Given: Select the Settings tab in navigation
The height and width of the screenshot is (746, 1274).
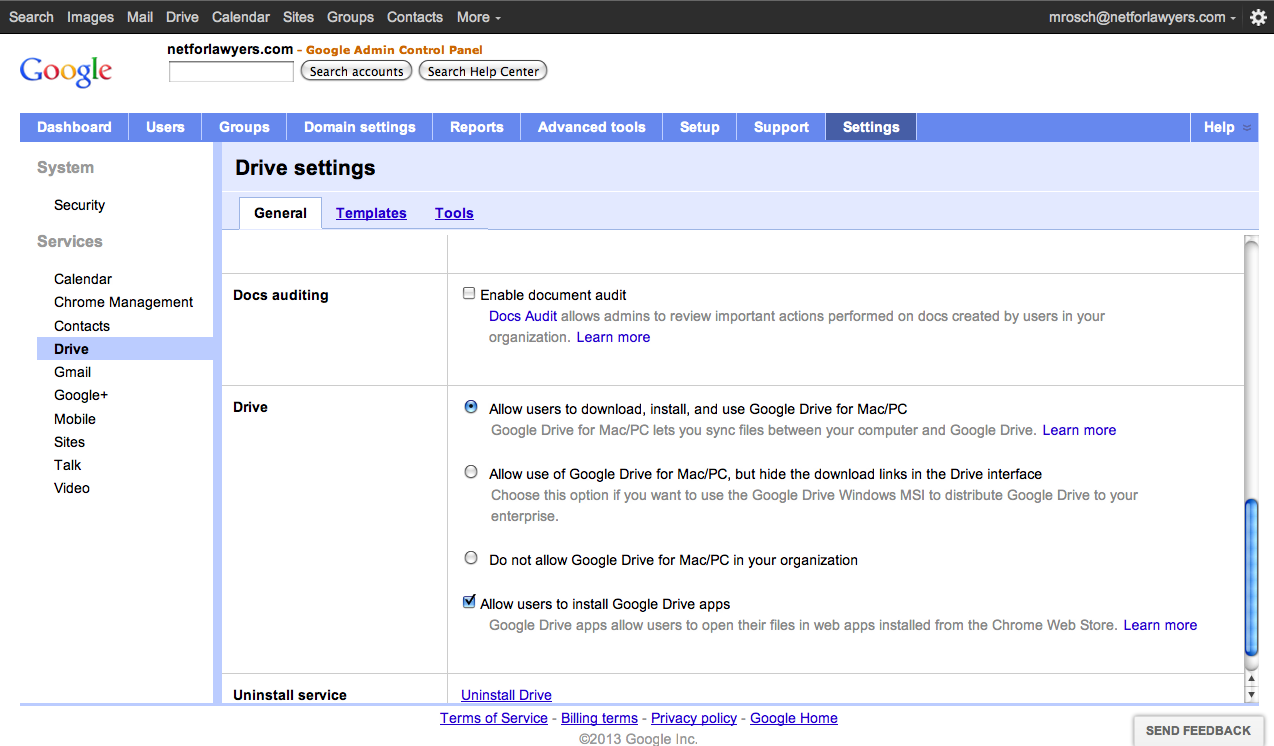Looking at the screenshot, I should (x=871, y=127).
